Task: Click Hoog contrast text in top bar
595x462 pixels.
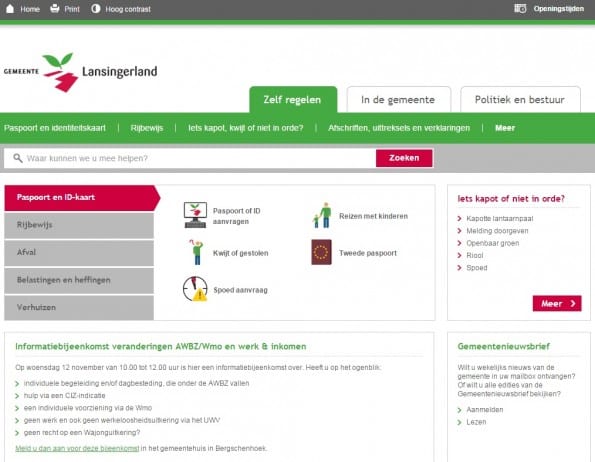Action: click(x=128, y=9)
